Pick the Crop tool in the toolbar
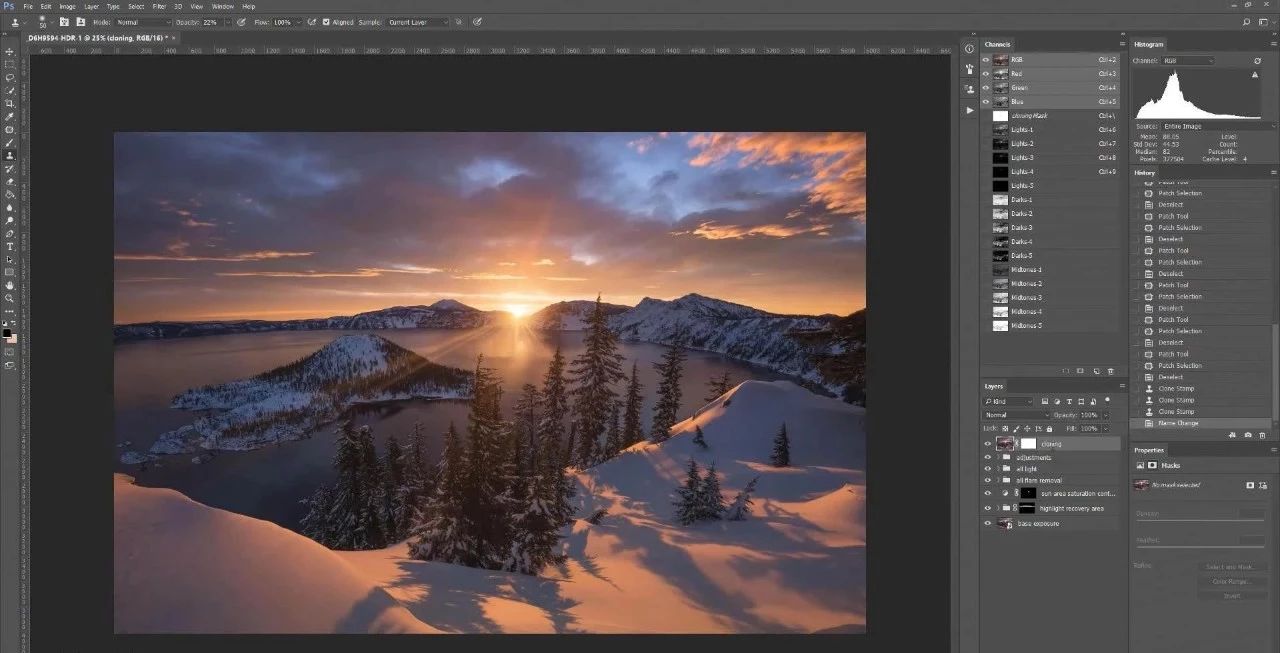 tap(10, 104)
